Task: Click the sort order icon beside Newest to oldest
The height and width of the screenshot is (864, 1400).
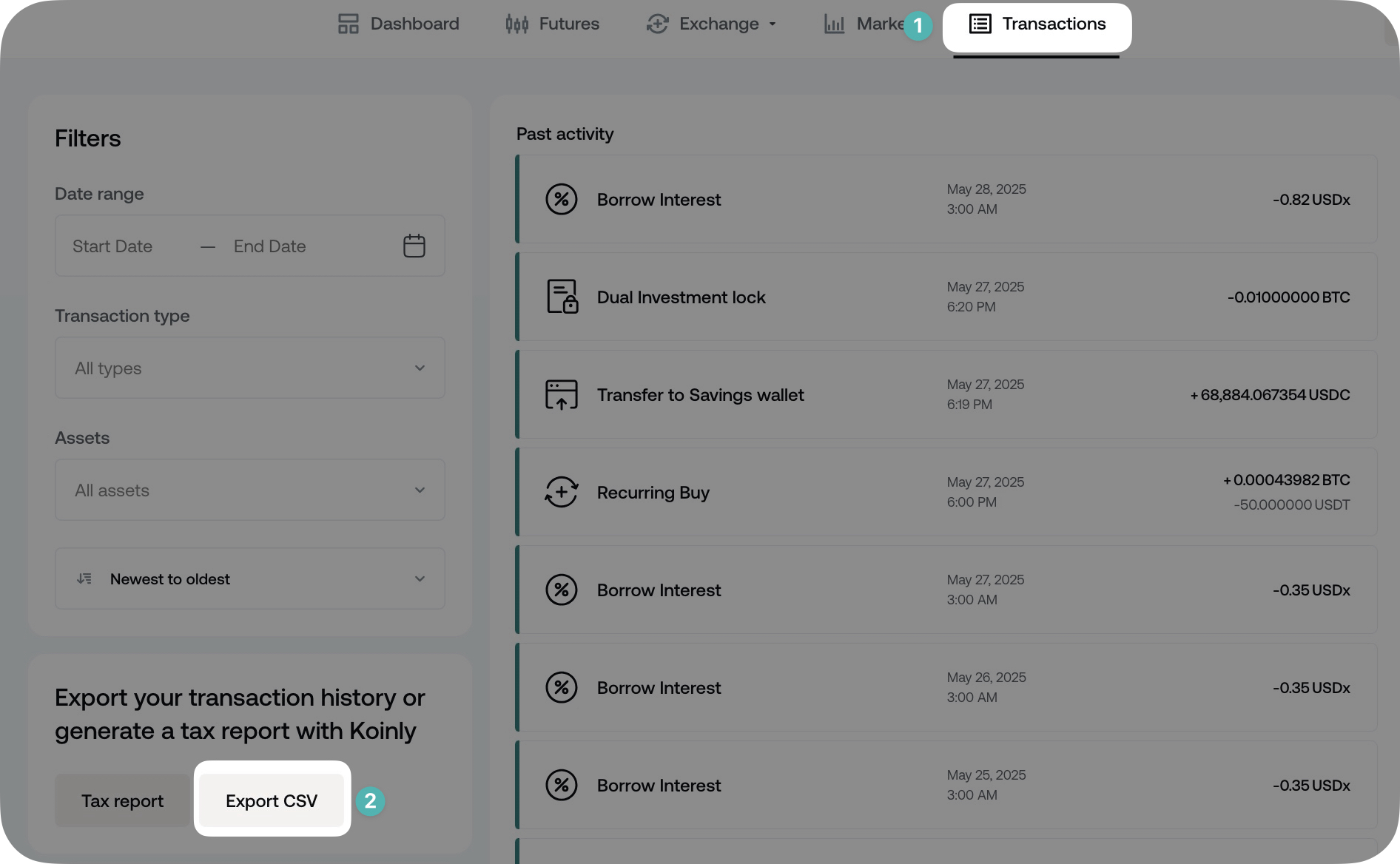Action: coord(84,578)
